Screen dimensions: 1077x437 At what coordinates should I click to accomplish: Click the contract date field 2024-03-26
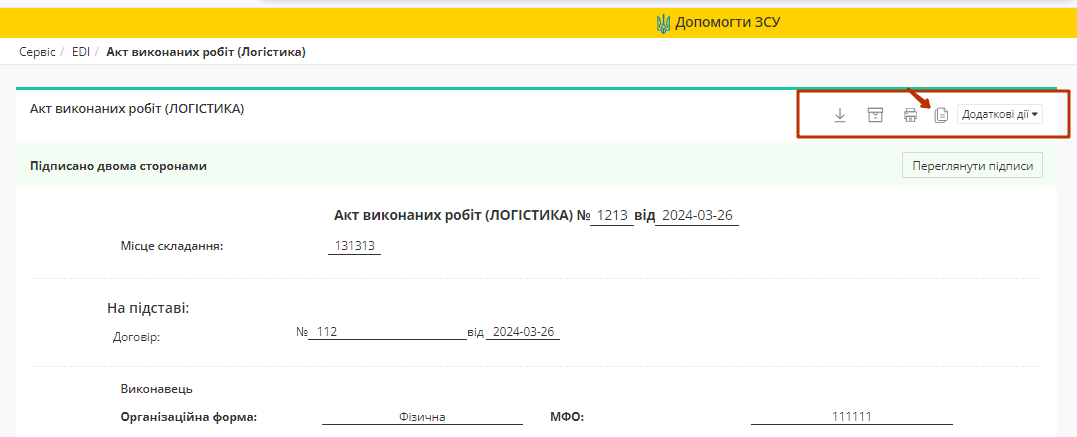pos(523,332)
